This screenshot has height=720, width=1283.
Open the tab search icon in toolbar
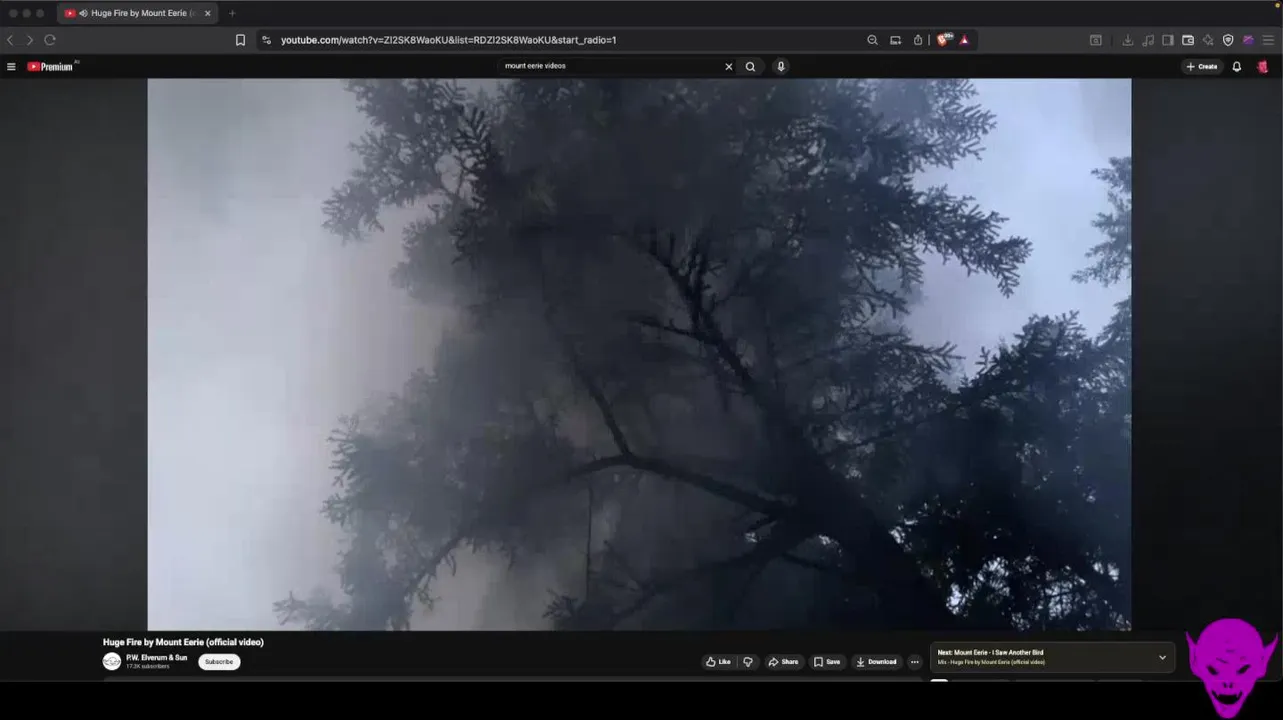1096,40
